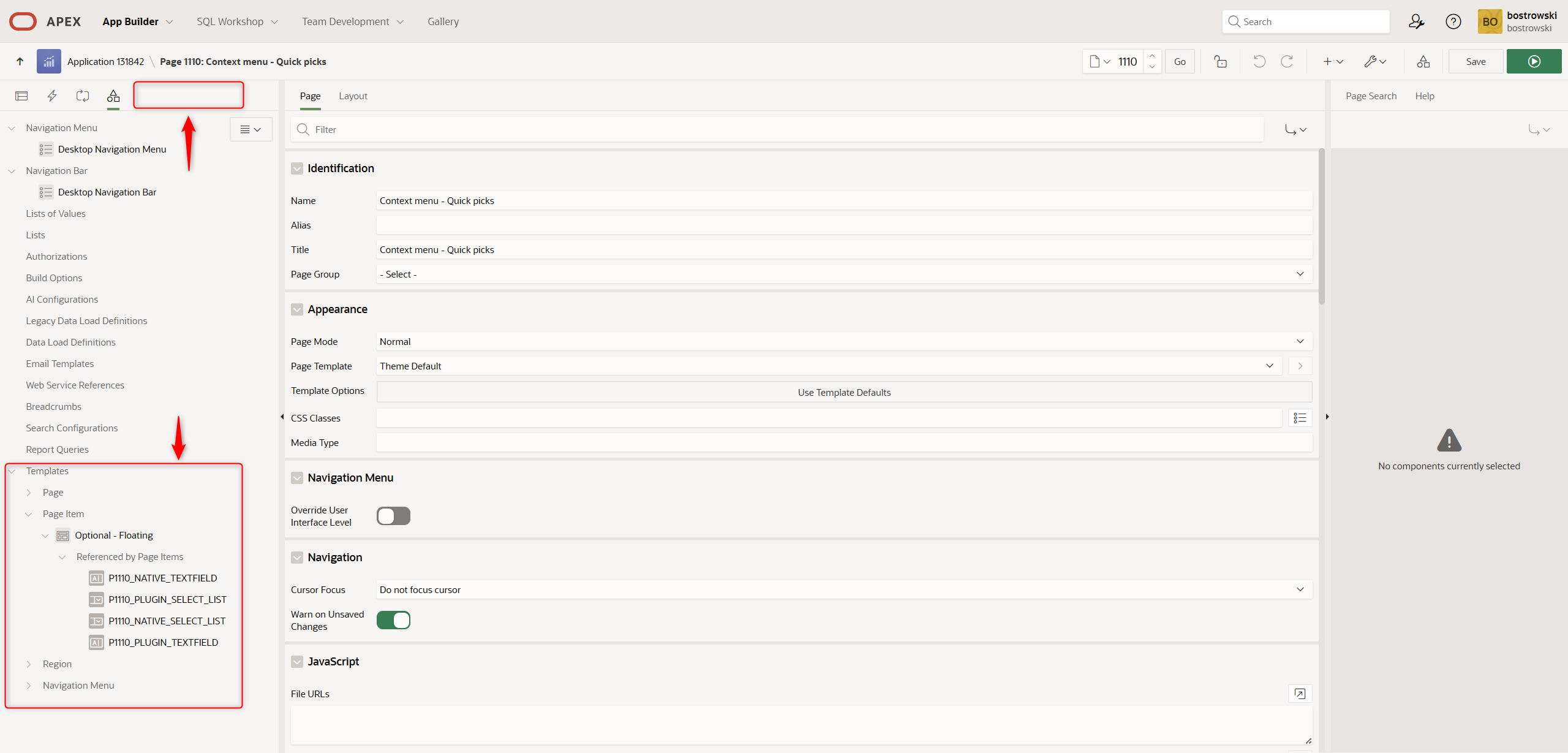Turn off Warn on Unsaved Changes
This screenshot has height=753, width=1568.
393,620
